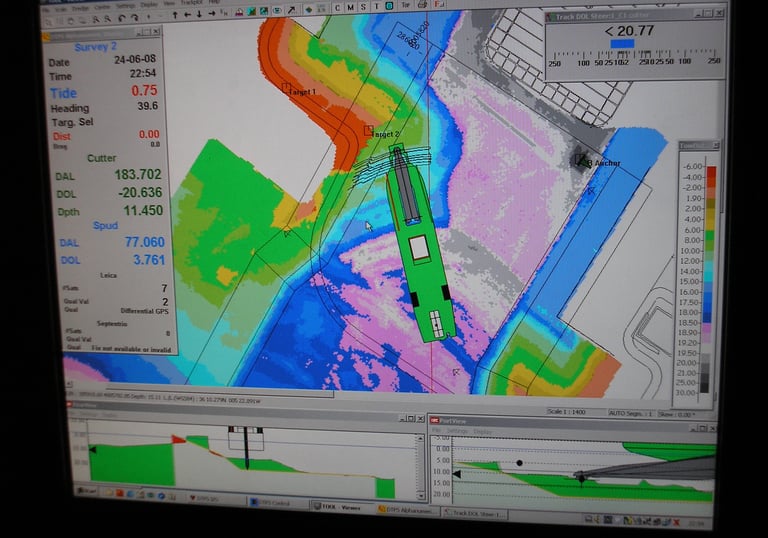Click the pan down arrow icon

(199, 15)
